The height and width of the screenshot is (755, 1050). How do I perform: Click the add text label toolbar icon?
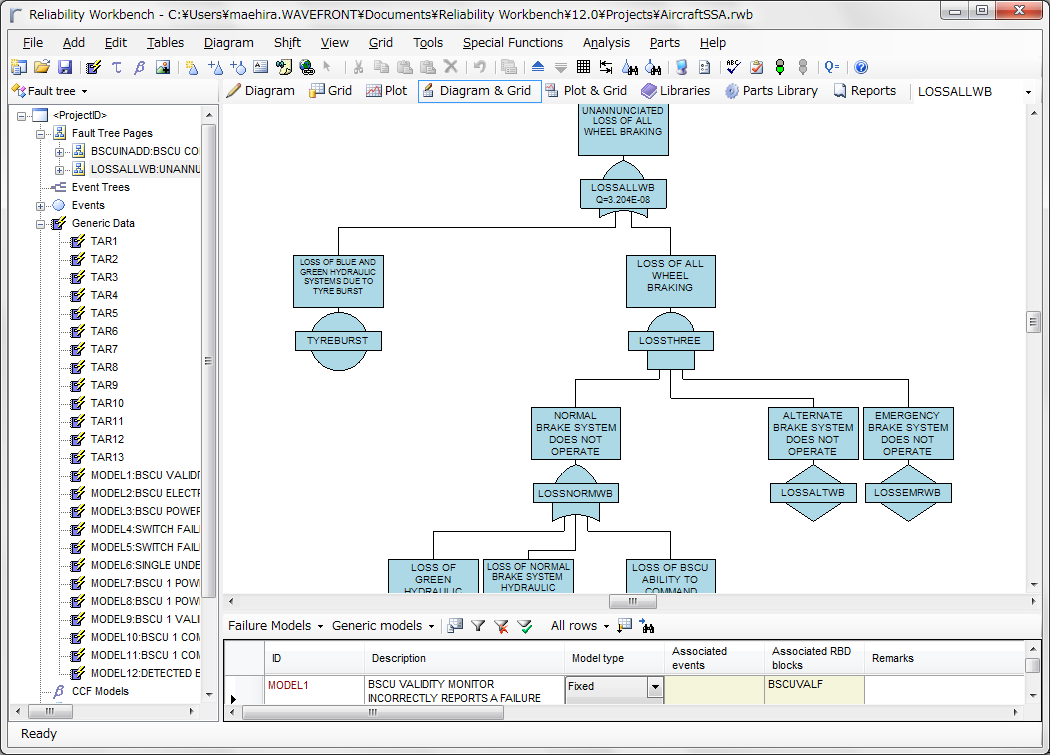click(260, 67)
